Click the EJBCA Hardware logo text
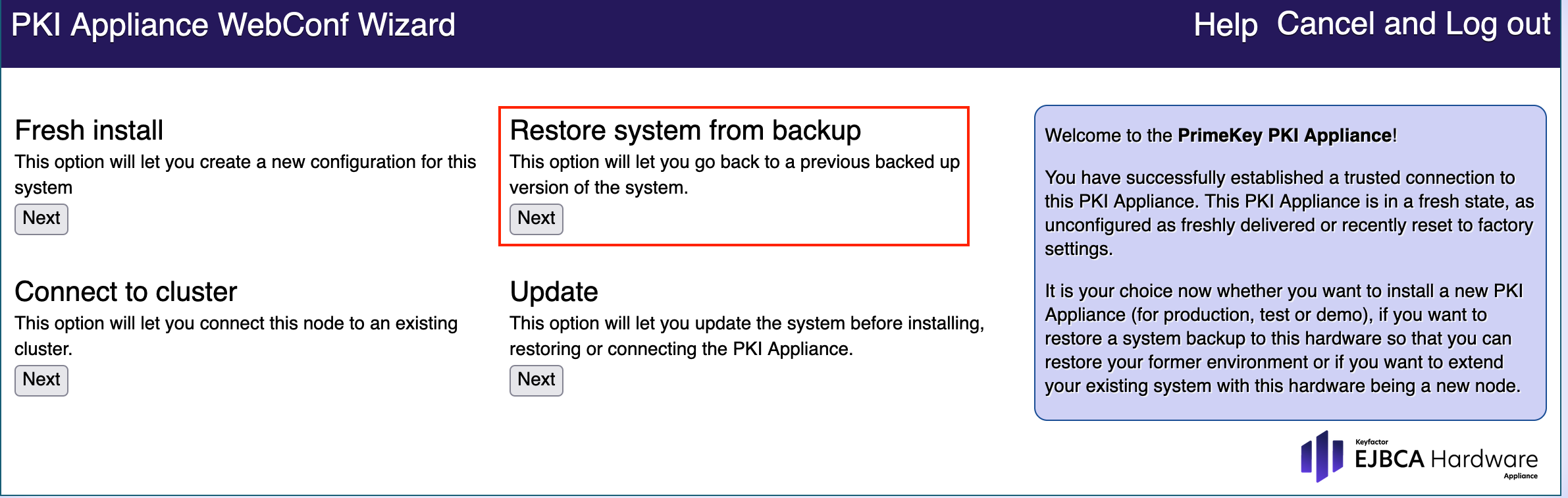 click(1446, 459)
